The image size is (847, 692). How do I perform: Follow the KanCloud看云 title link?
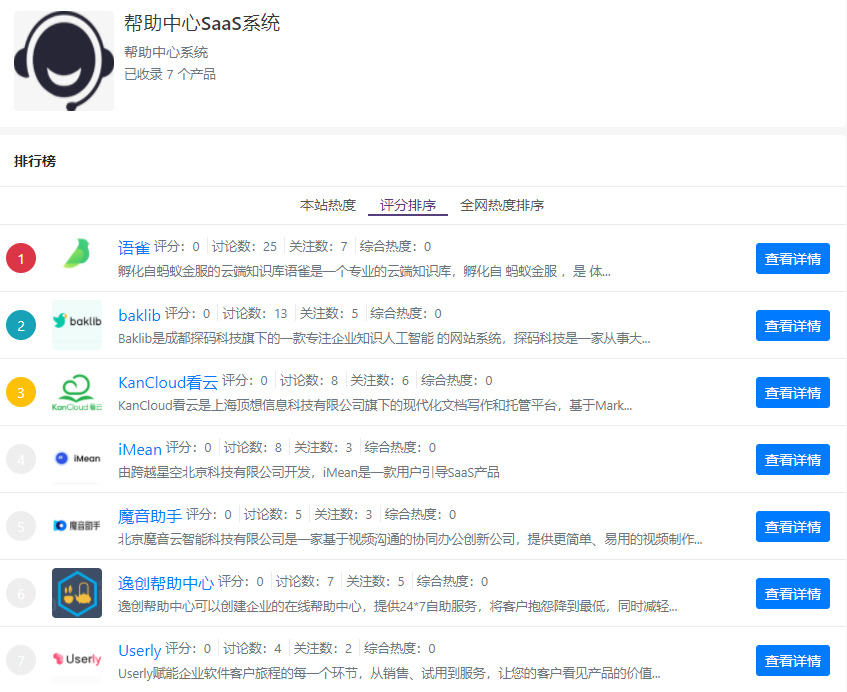tap(167, 382)
